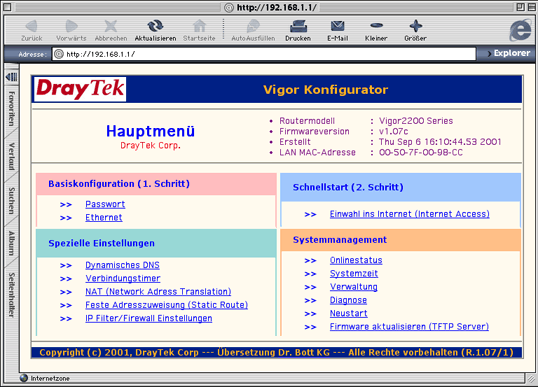538x387 pixels.
Task: Click MAC address 00-50-7F-00-98-CC
Action: (x=421, y=152)
